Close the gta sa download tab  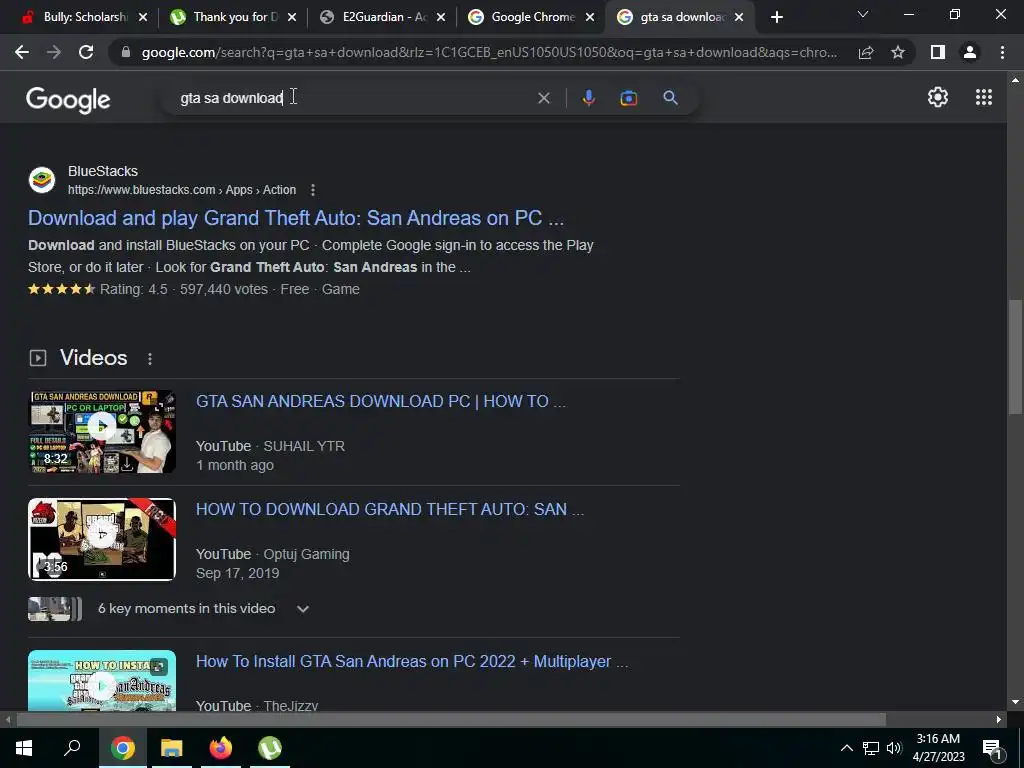click(739, 17)
